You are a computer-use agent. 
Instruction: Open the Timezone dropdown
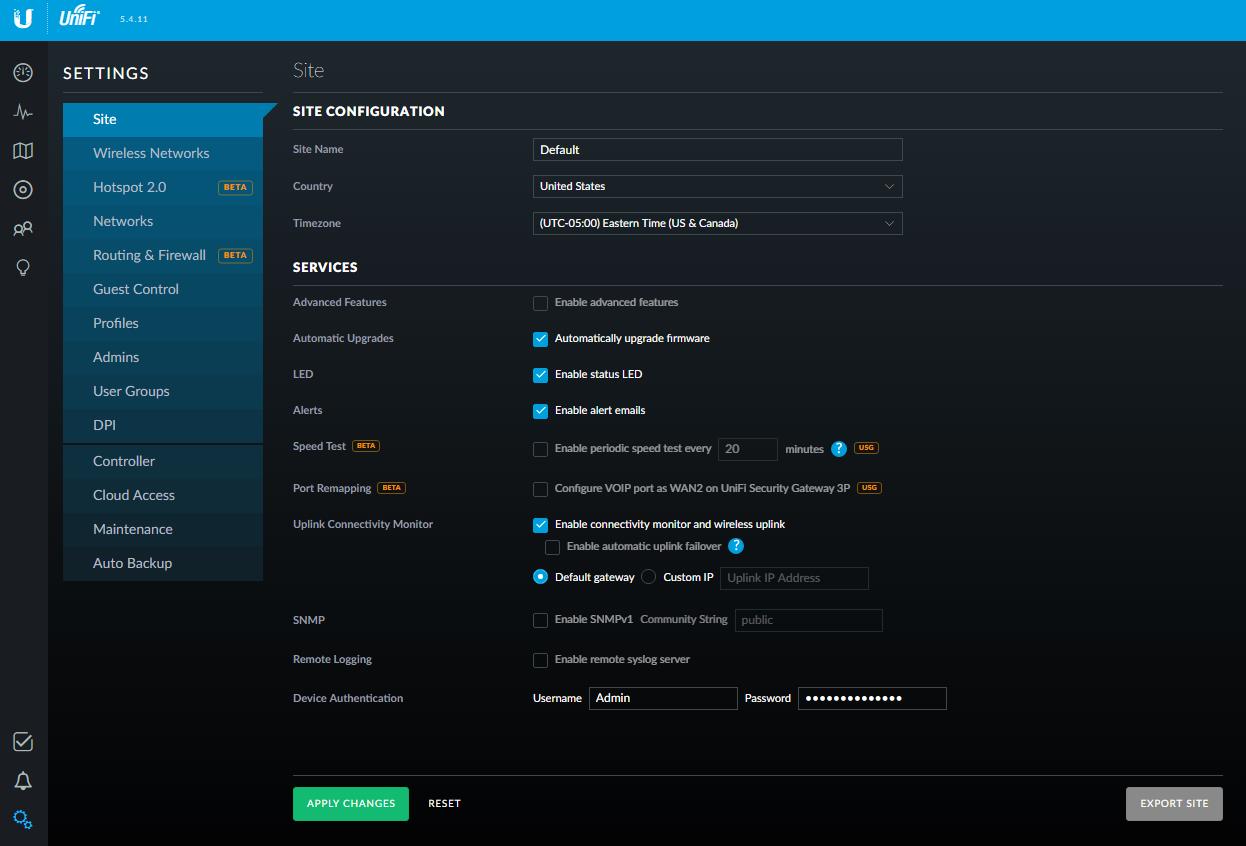pyautogui.click(x=717, y=224)
